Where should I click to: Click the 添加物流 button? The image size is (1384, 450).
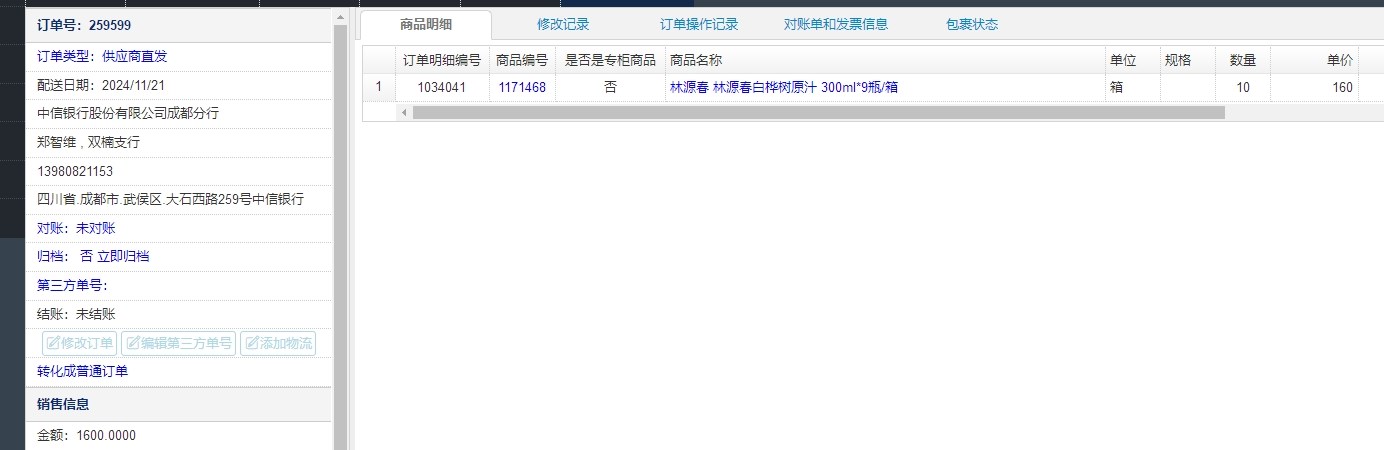(278, 343)
